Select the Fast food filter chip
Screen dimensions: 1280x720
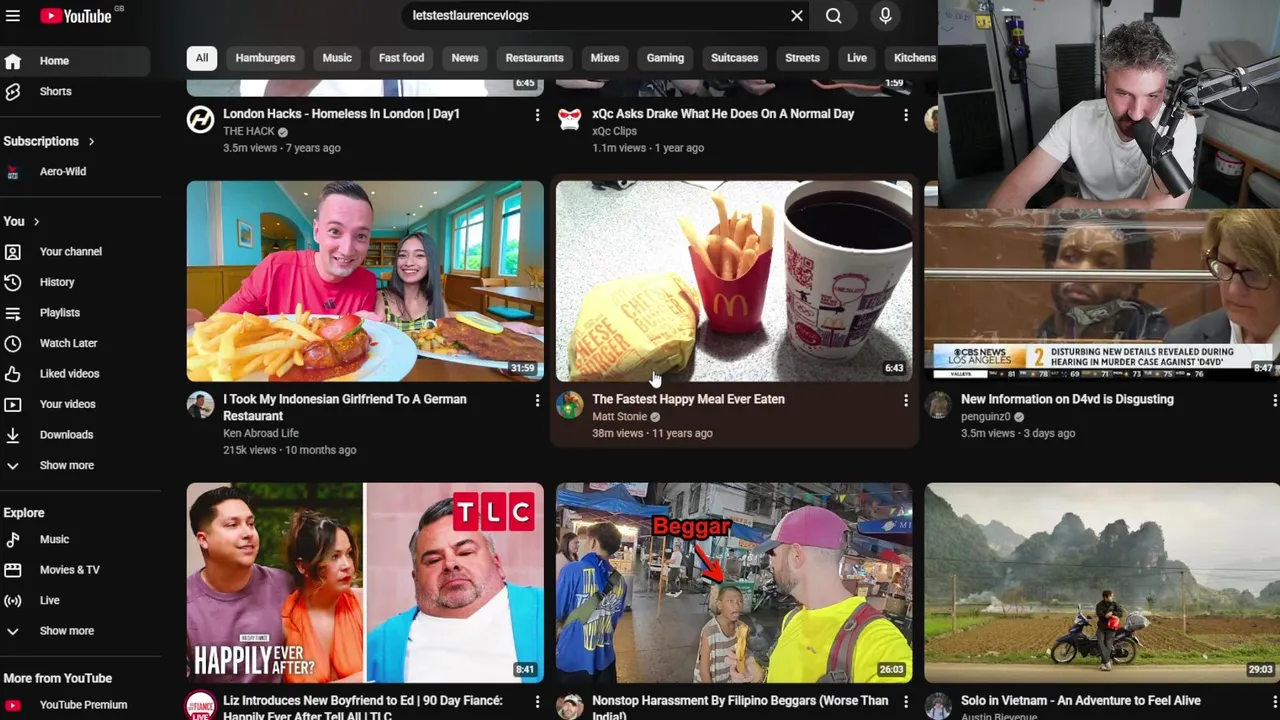click(401, 58)
